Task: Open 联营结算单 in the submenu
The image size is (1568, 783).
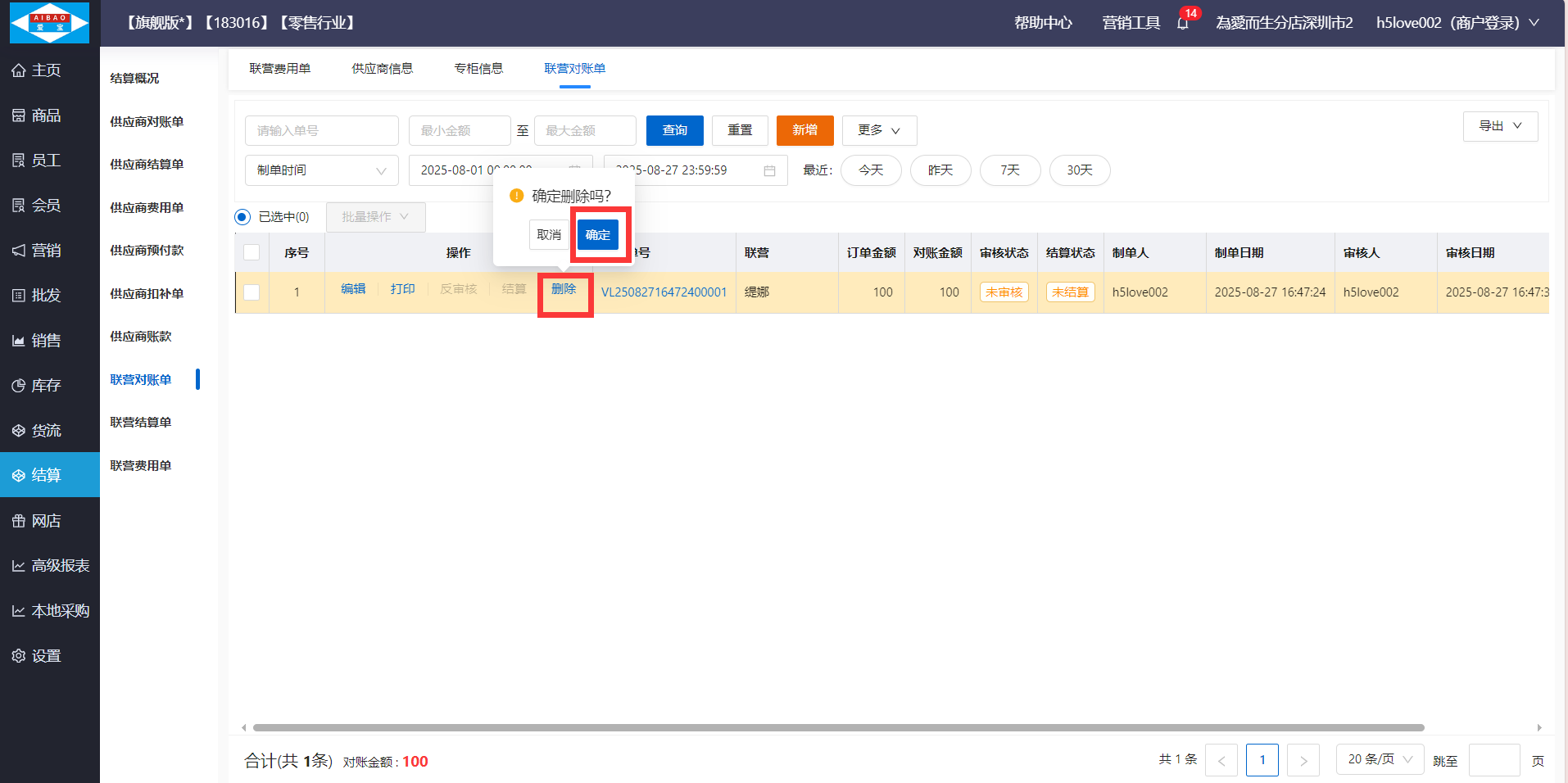Action: tap(141, 423)
